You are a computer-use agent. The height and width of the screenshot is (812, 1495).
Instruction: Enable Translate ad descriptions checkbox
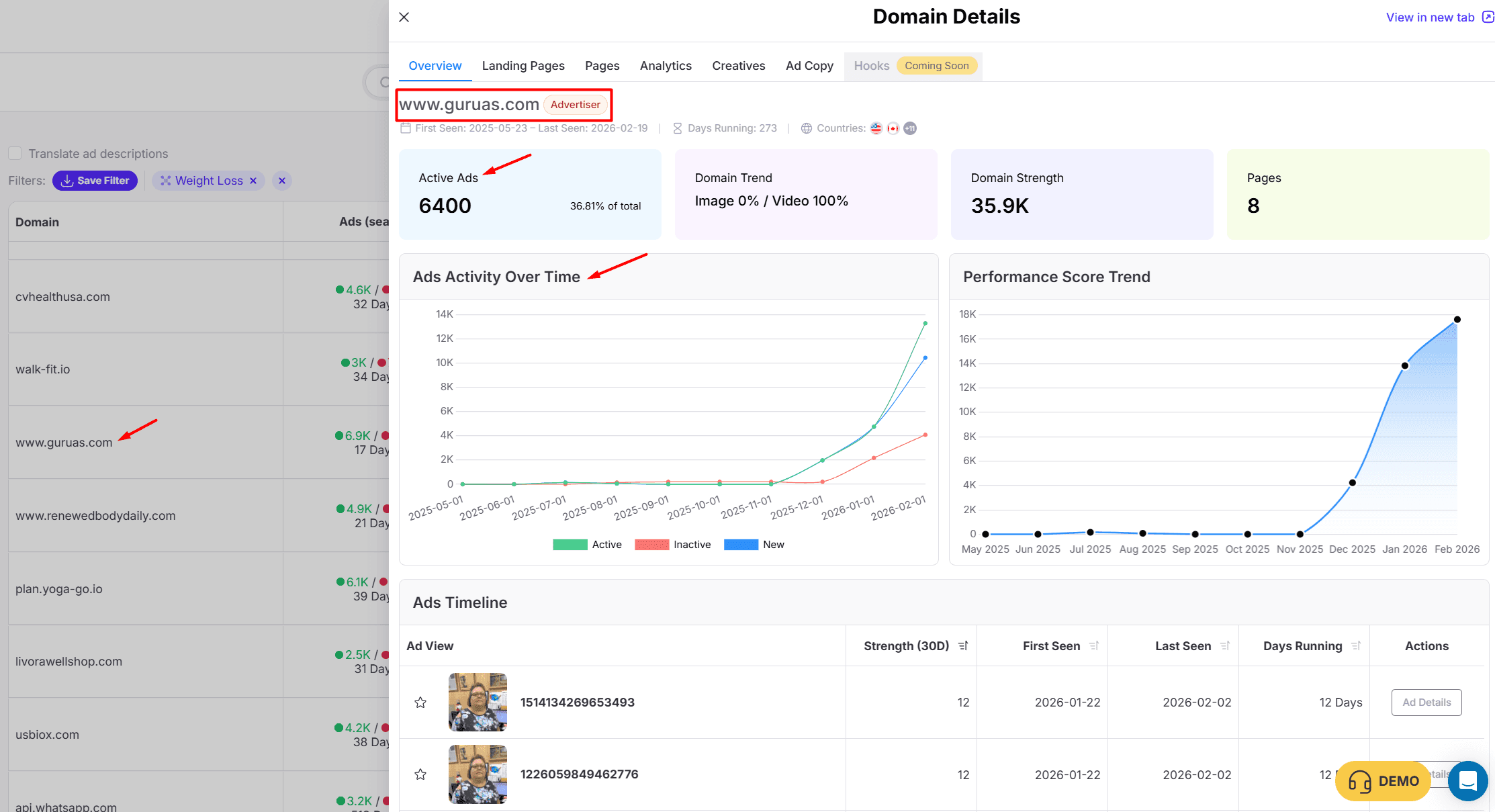pos(15,154)
